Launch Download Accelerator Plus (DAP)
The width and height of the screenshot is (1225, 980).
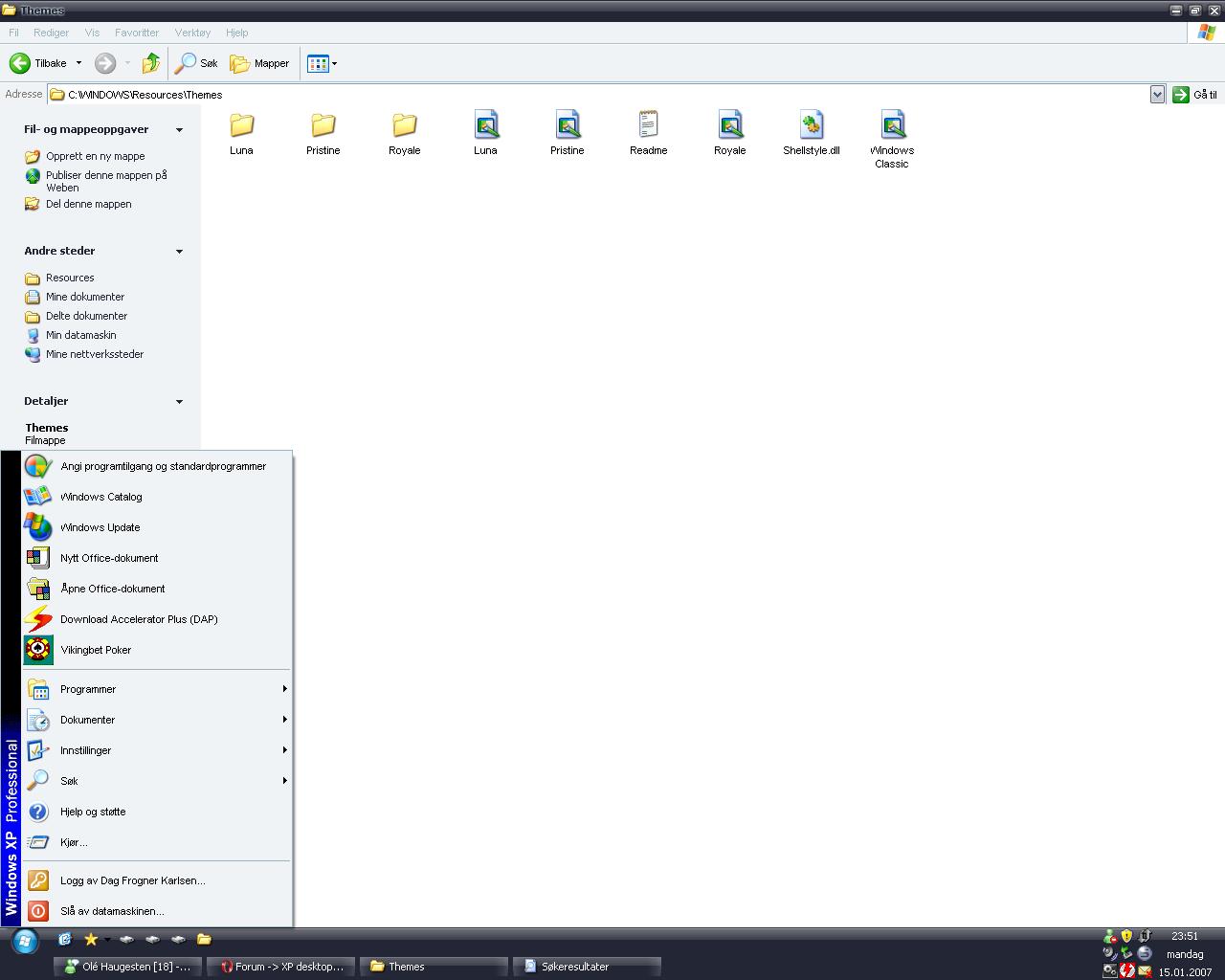point(157,619)
